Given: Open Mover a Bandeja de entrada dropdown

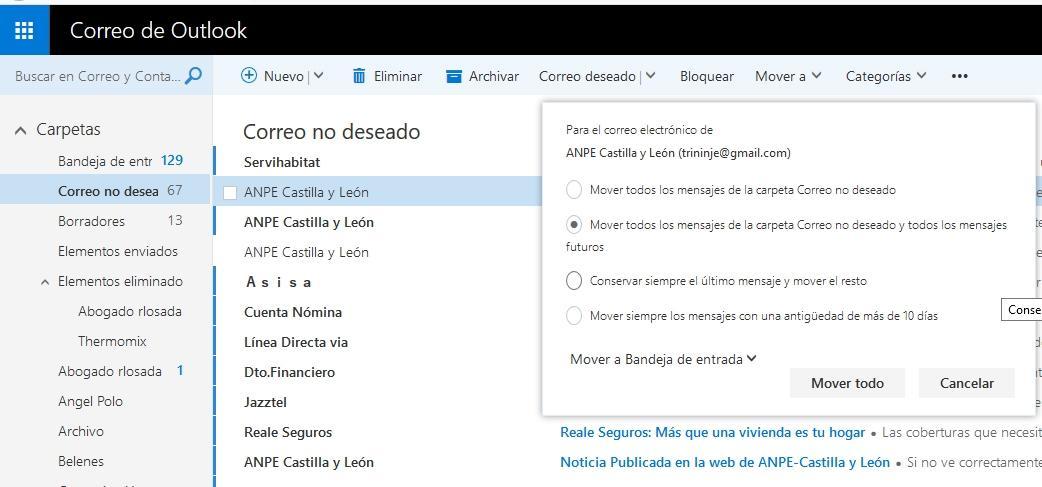Looking at the screenshot, I should pos(663,359).
